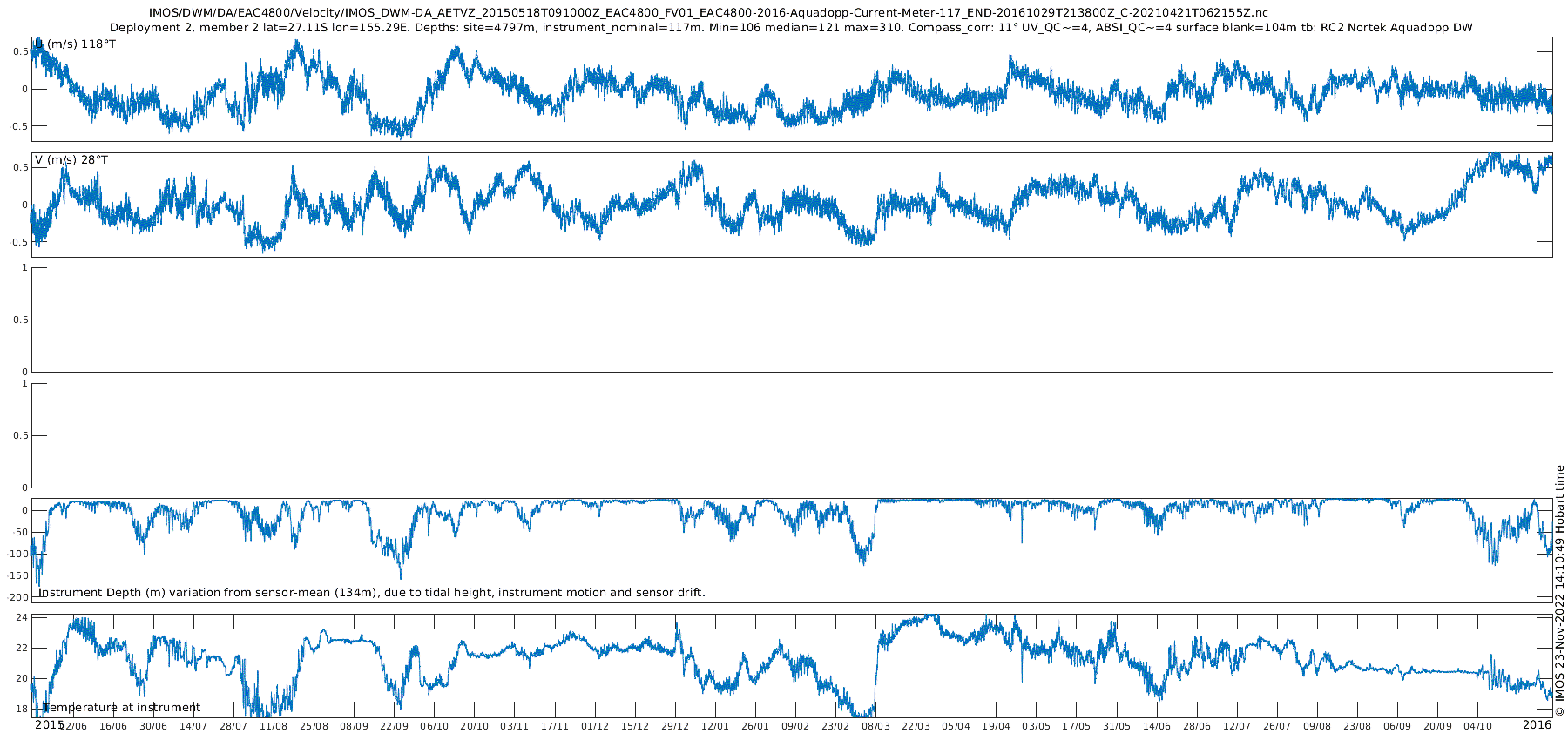Screen dimensions: 1568x740
Task: Click the 'Instrument Depth (m) variation' caption
Action: [372, 593]
